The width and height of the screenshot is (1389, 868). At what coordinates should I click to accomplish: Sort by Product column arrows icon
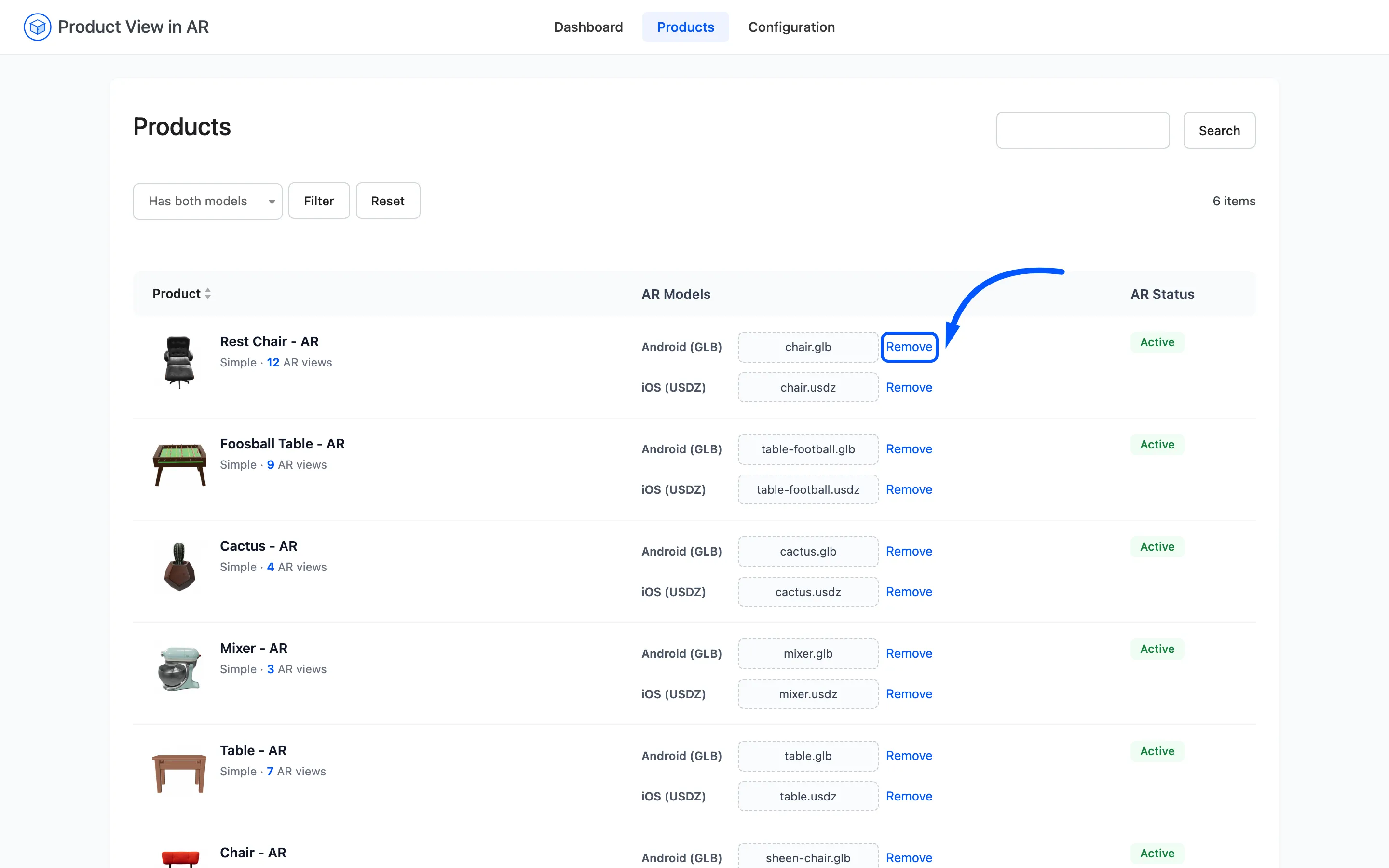coord(208,294)
